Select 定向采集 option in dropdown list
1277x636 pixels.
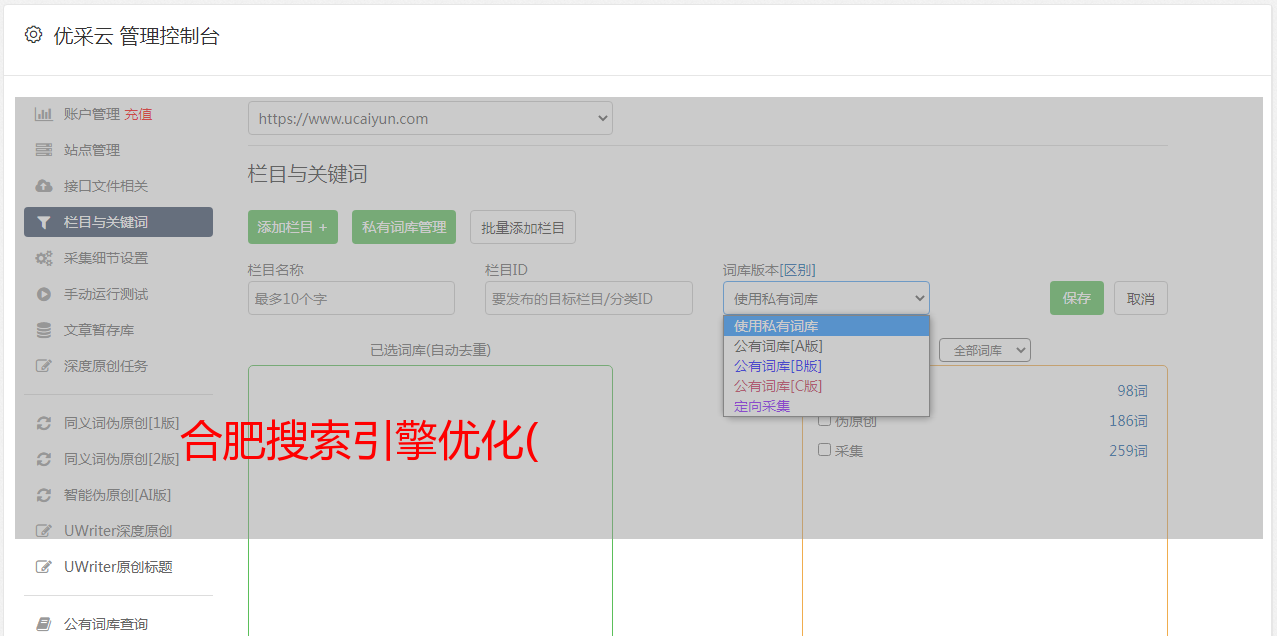click(762, 406)
